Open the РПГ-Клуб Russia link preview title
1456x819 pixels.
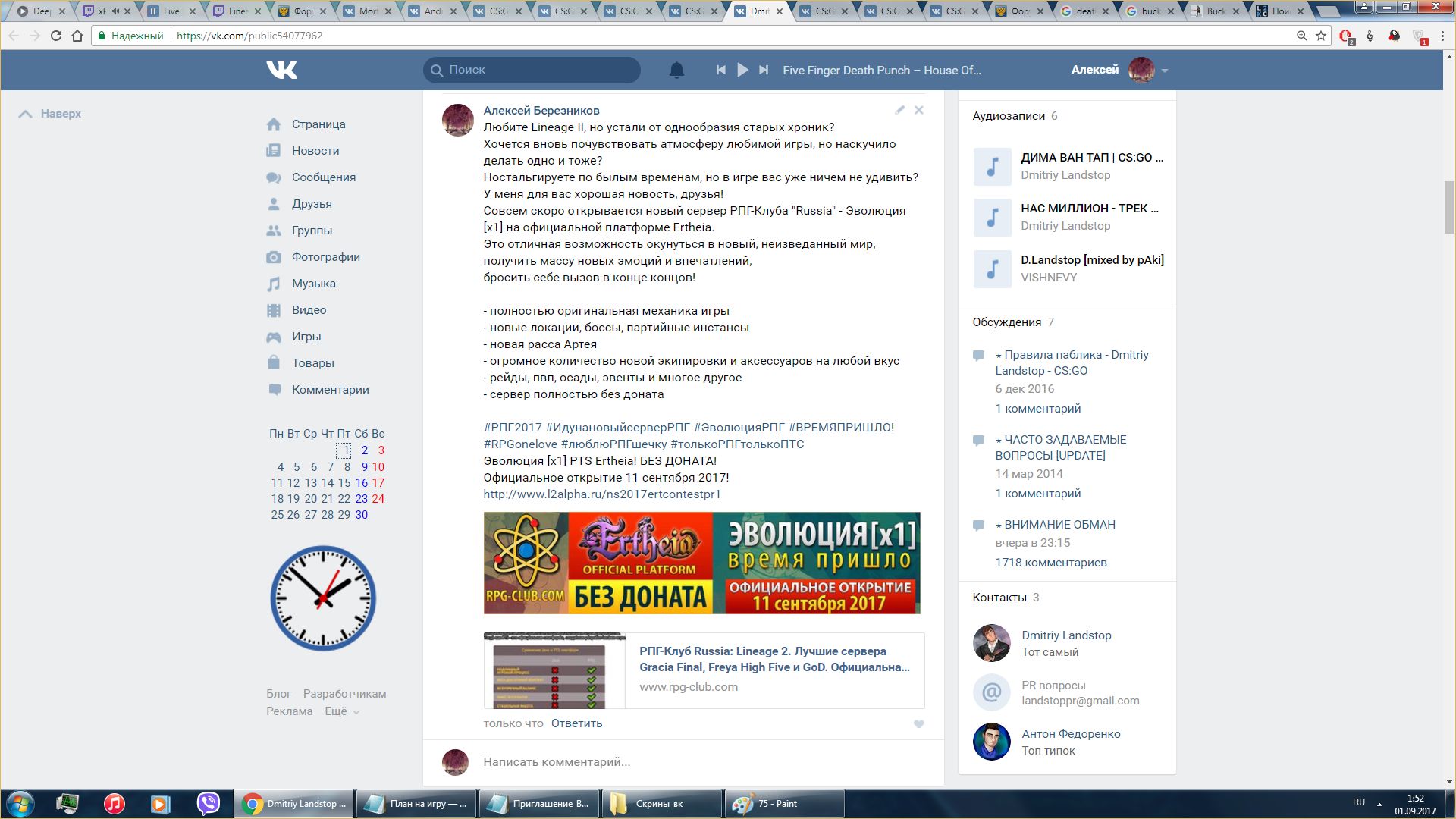[774, 659]
